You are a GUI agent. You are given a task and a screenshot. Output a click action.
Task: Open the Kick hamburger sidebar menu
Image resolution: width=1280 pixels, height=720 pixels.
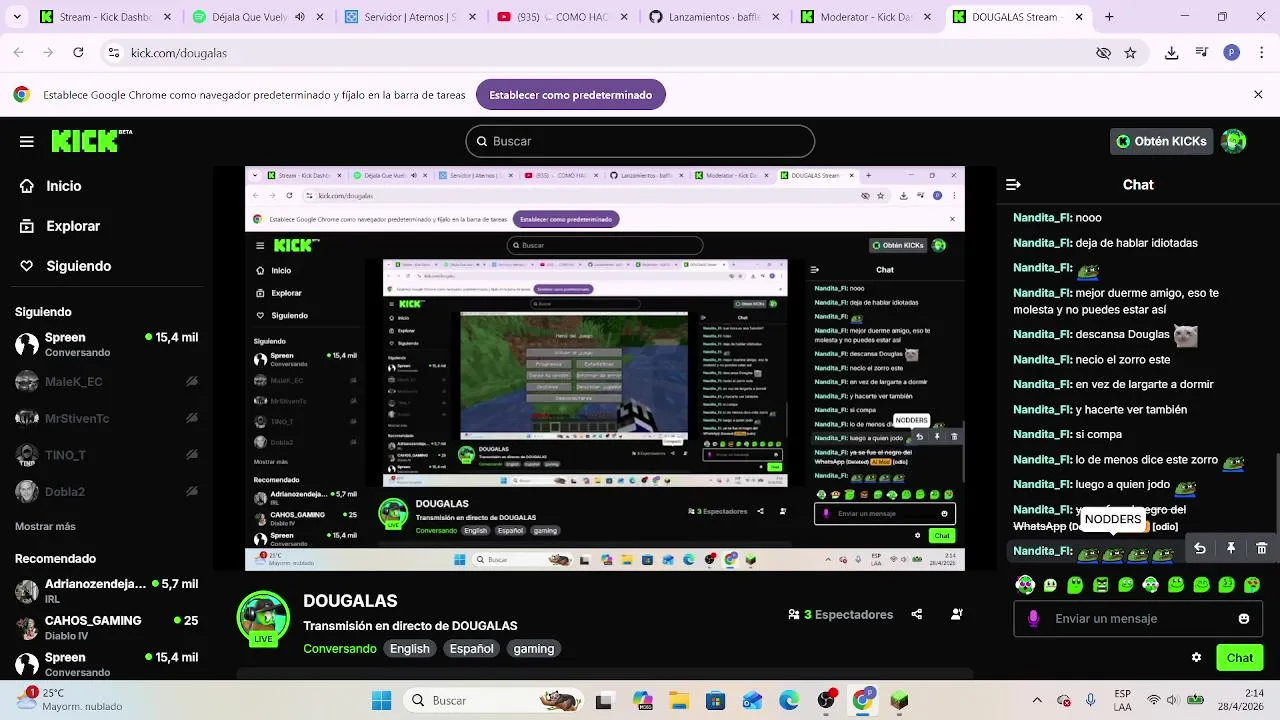[x=27, y=141]
